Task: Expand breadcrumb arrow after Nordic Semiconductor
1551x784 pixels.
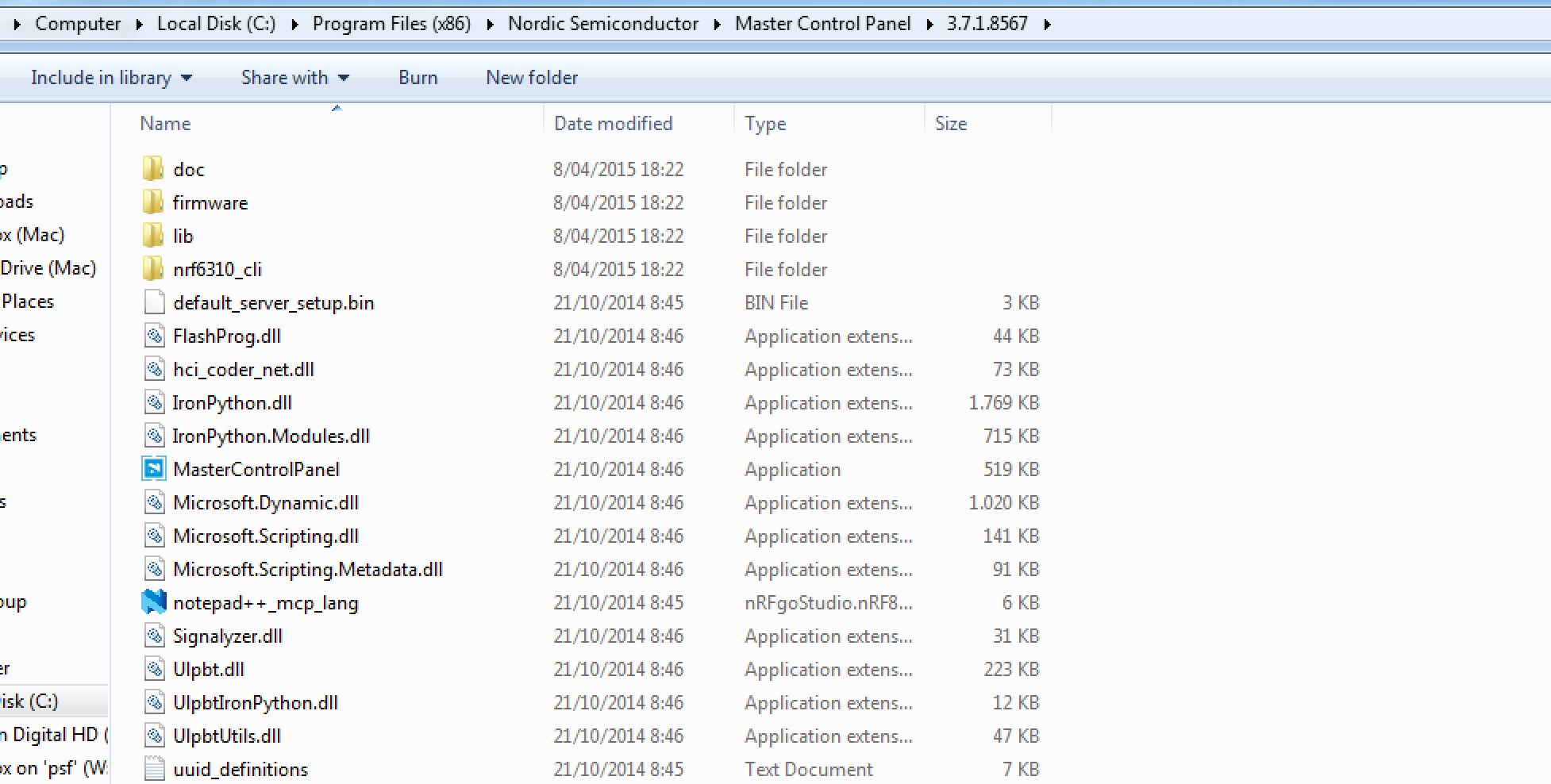Action: coord(718,25)
